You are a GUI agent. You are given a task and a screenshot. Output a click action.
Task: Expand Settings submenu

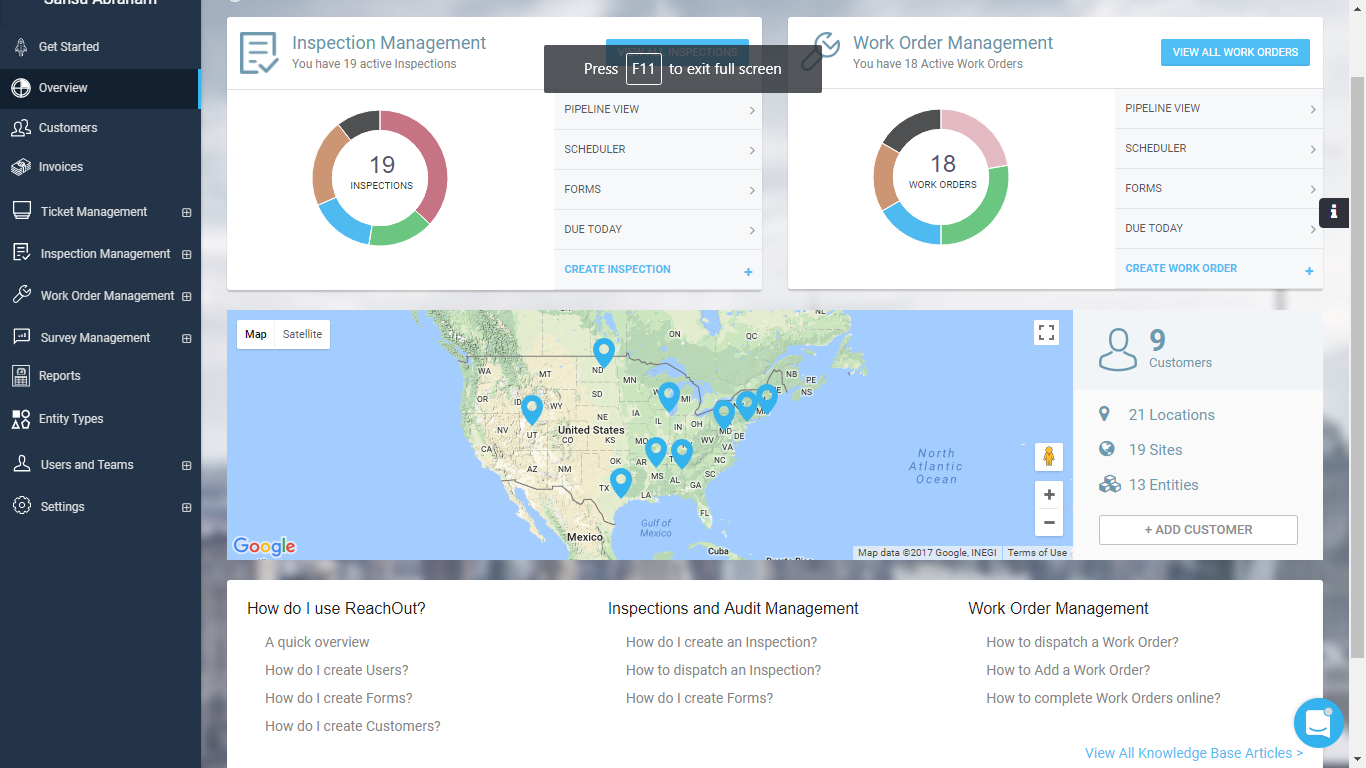[x=186, y=507]
